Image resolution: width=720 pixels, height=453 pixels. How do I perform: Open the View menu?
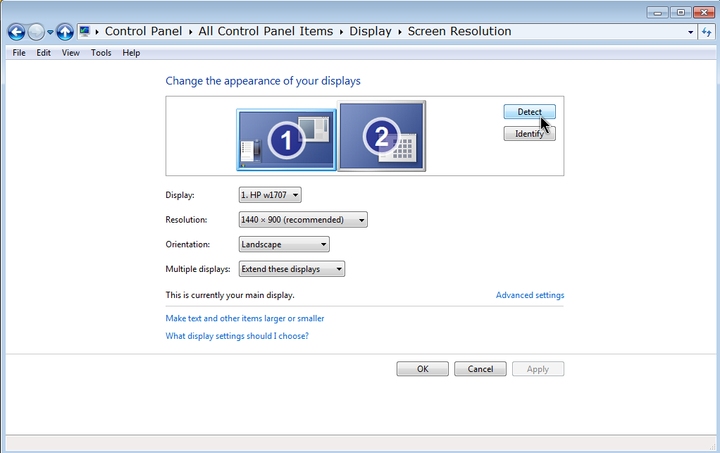(x=71, y=53)
